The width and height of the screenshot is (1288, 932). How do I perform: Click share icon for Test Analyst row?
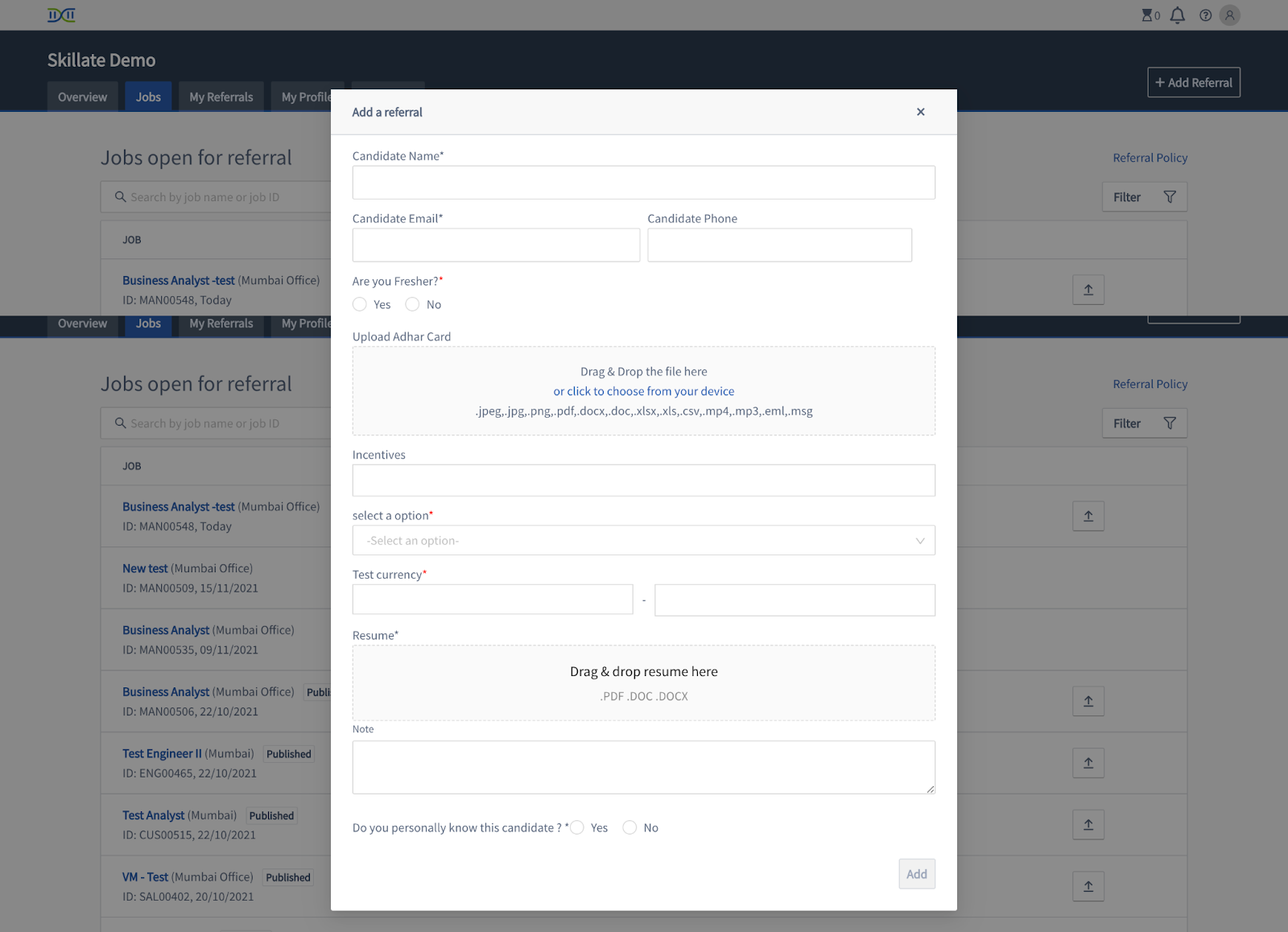1088,824
